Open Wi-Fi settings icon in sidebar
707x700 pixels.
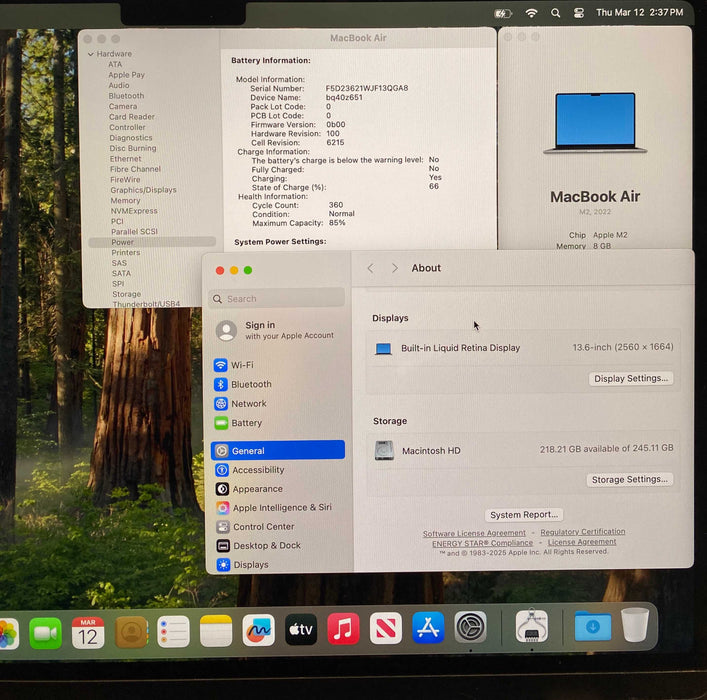pos(220,365)
